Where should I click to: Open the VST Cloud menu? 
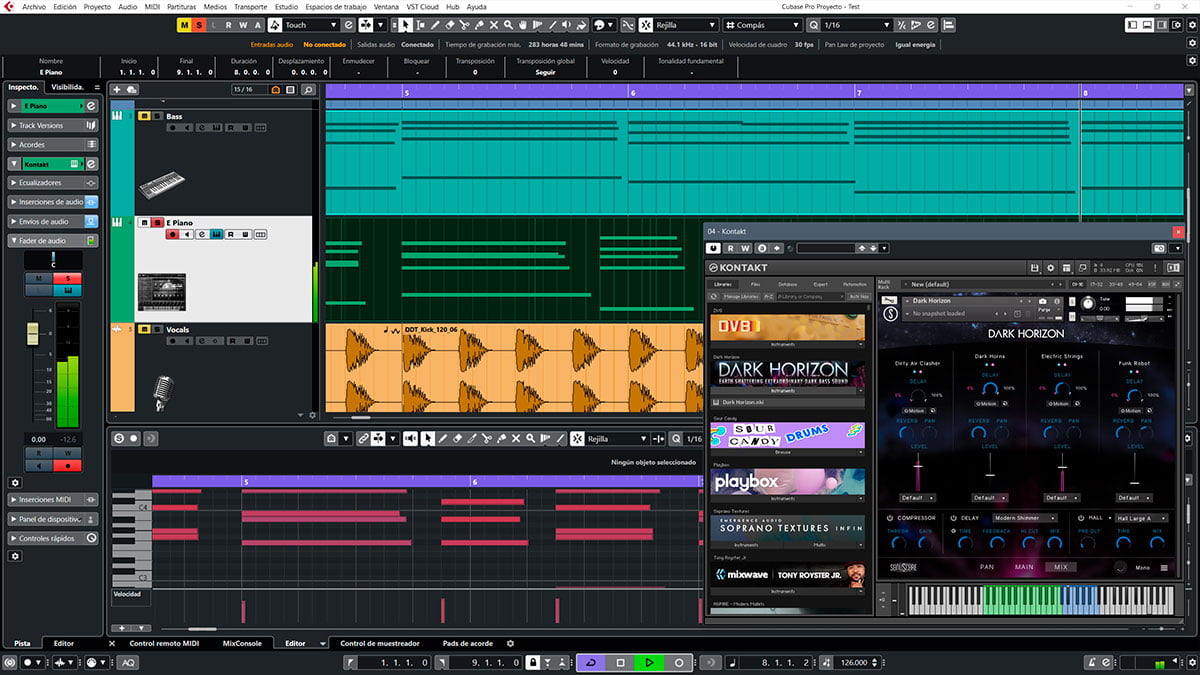point(423,6)
